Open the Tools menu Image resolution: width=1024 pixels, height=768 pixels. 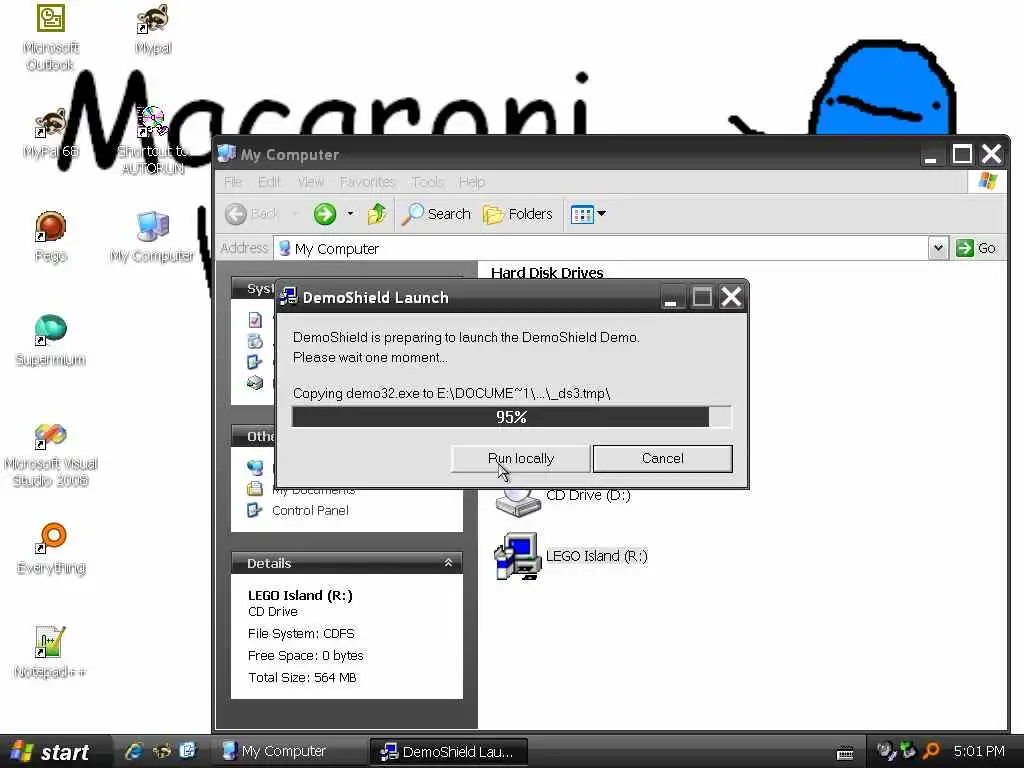click(428, 182)
